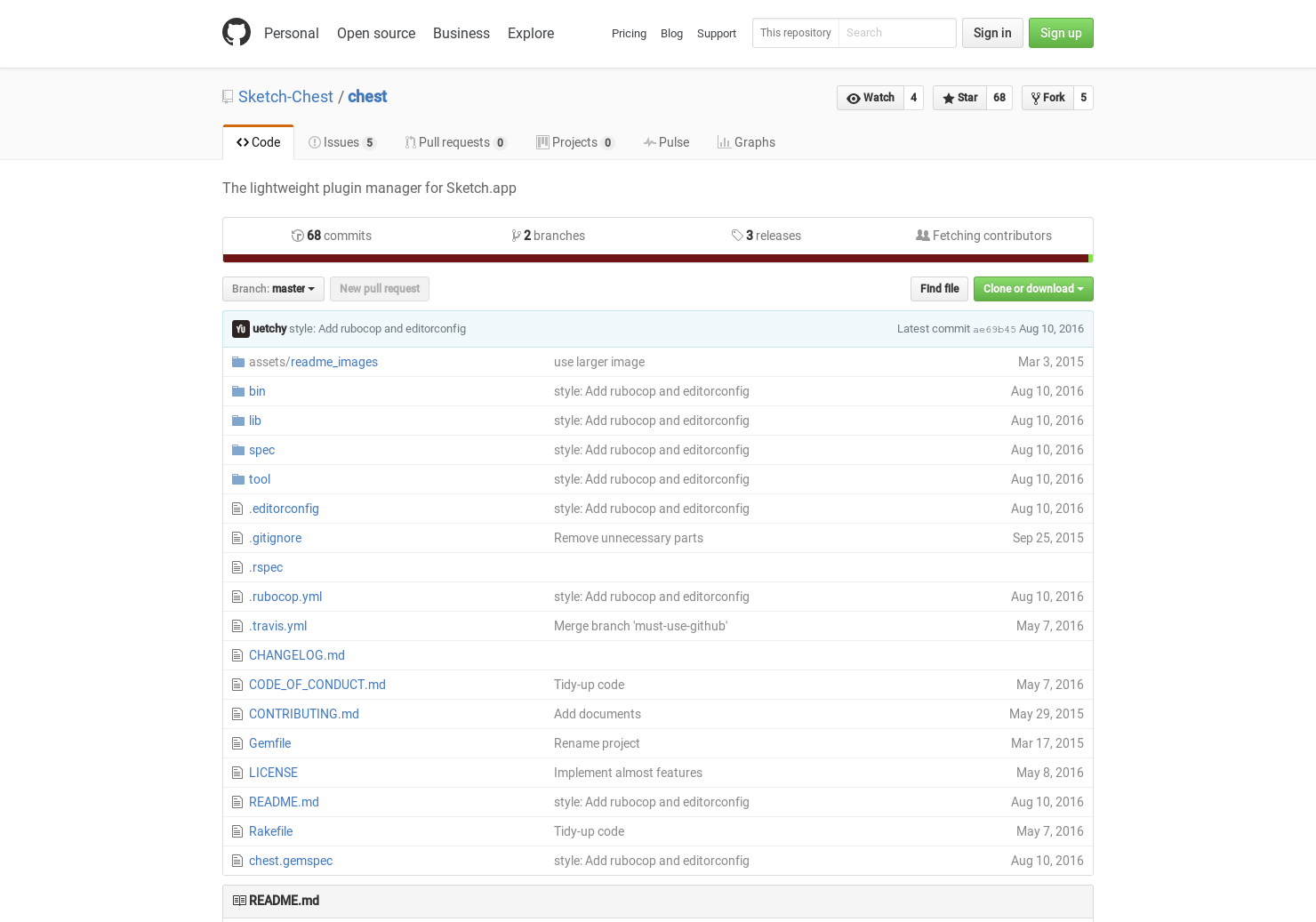Open the GitHub home logo
The image size is (1316, 922).
pos(237,32)
